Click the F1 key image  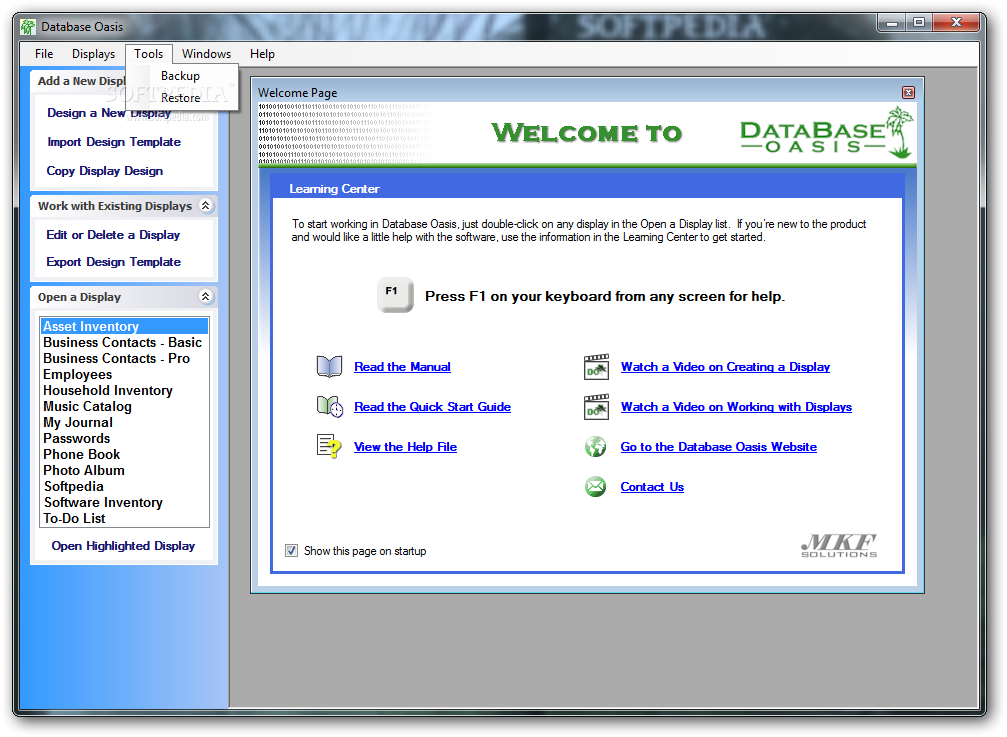(394, 295)
